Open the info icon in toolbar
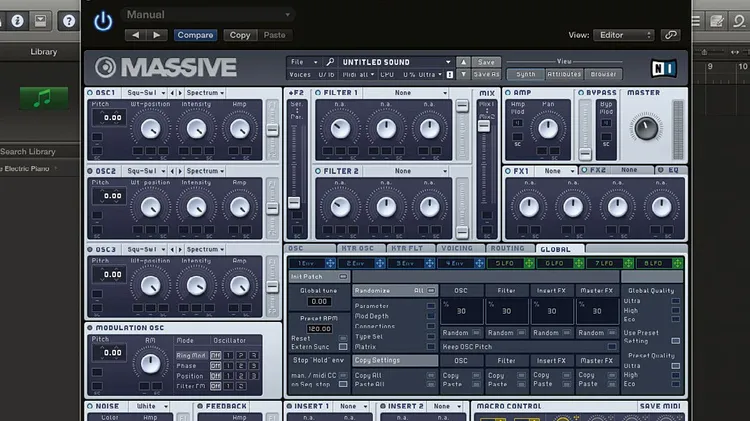Image resolution: width=750 pixels, height=421 pixels. [x=17, y=21]
